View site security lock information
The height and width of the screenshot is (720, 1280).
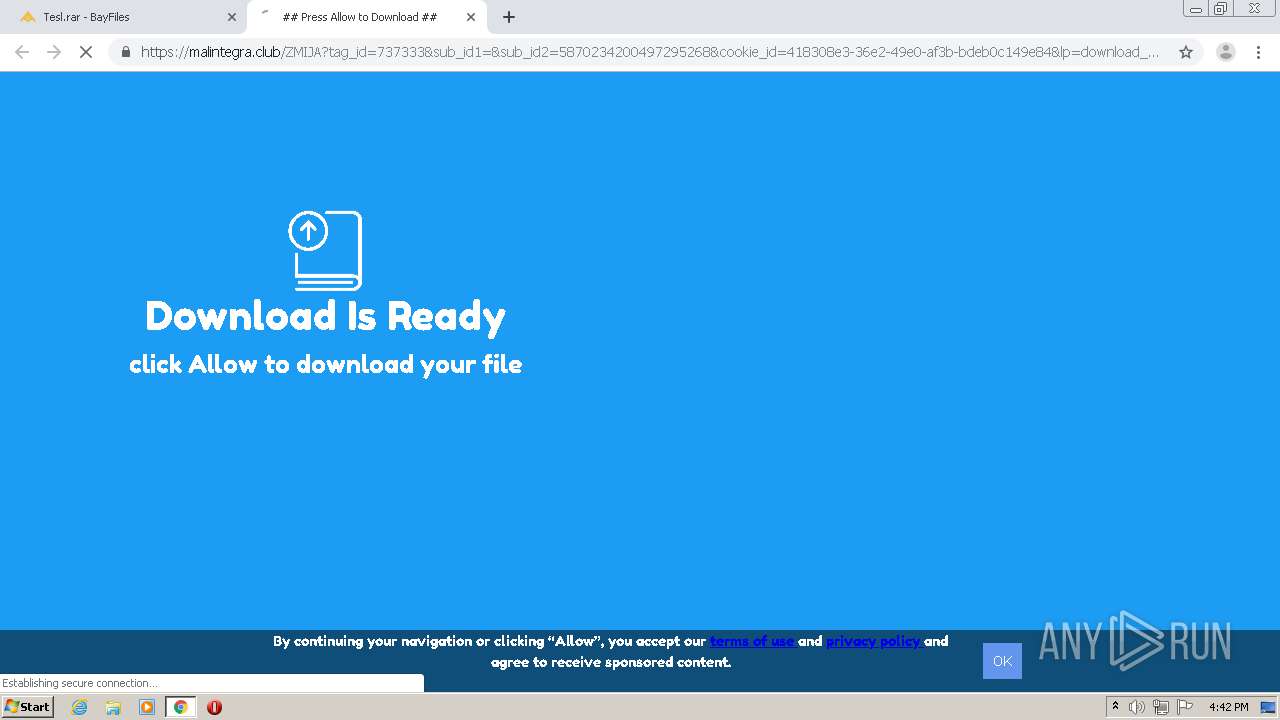(126, 52)
